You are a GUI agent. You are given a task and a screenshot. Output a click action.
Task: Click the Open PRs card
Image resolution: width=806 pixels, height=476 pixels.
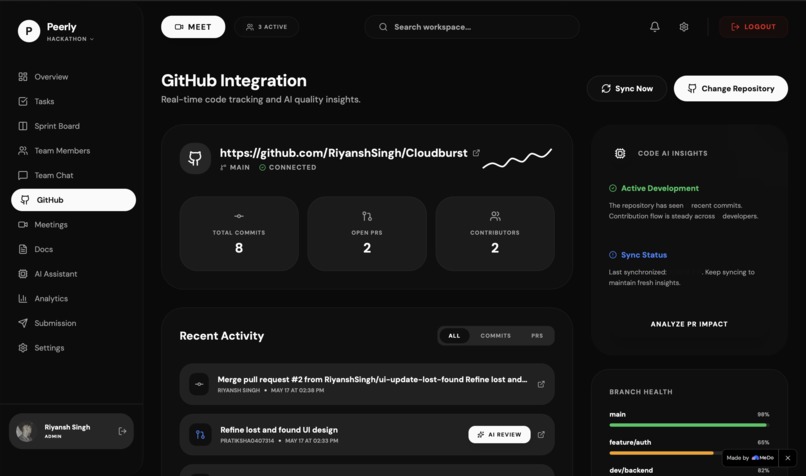click(367, 234)
